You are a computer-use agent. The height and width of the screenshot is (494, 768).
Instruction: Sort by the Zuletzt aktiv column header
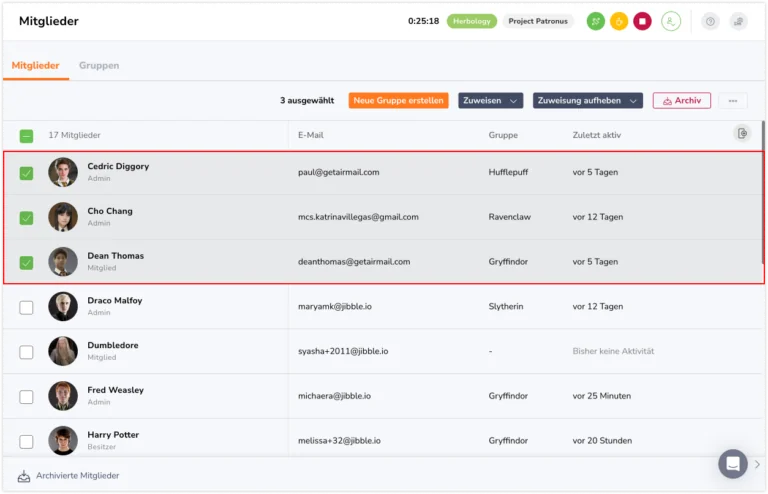597,135
